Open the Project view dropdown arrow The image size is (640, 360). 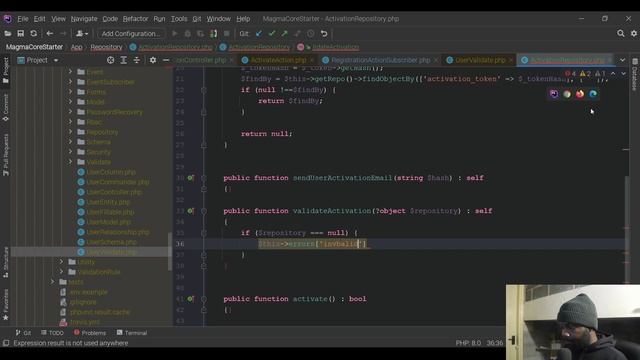click(56, 60)
